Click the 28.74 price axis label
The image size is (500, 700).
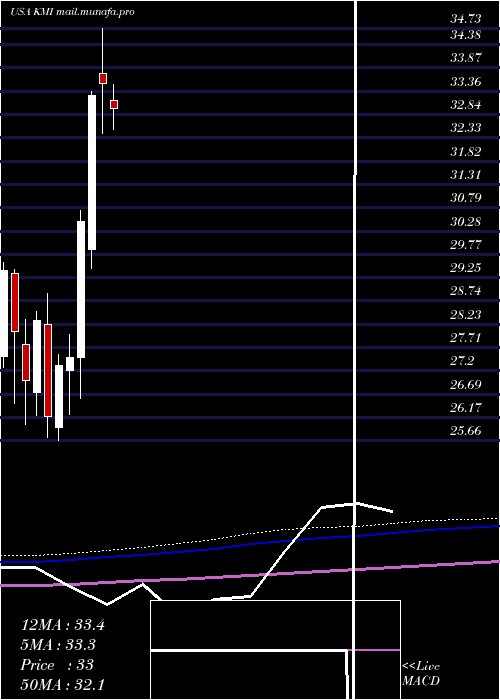click(x=466, y=291)
